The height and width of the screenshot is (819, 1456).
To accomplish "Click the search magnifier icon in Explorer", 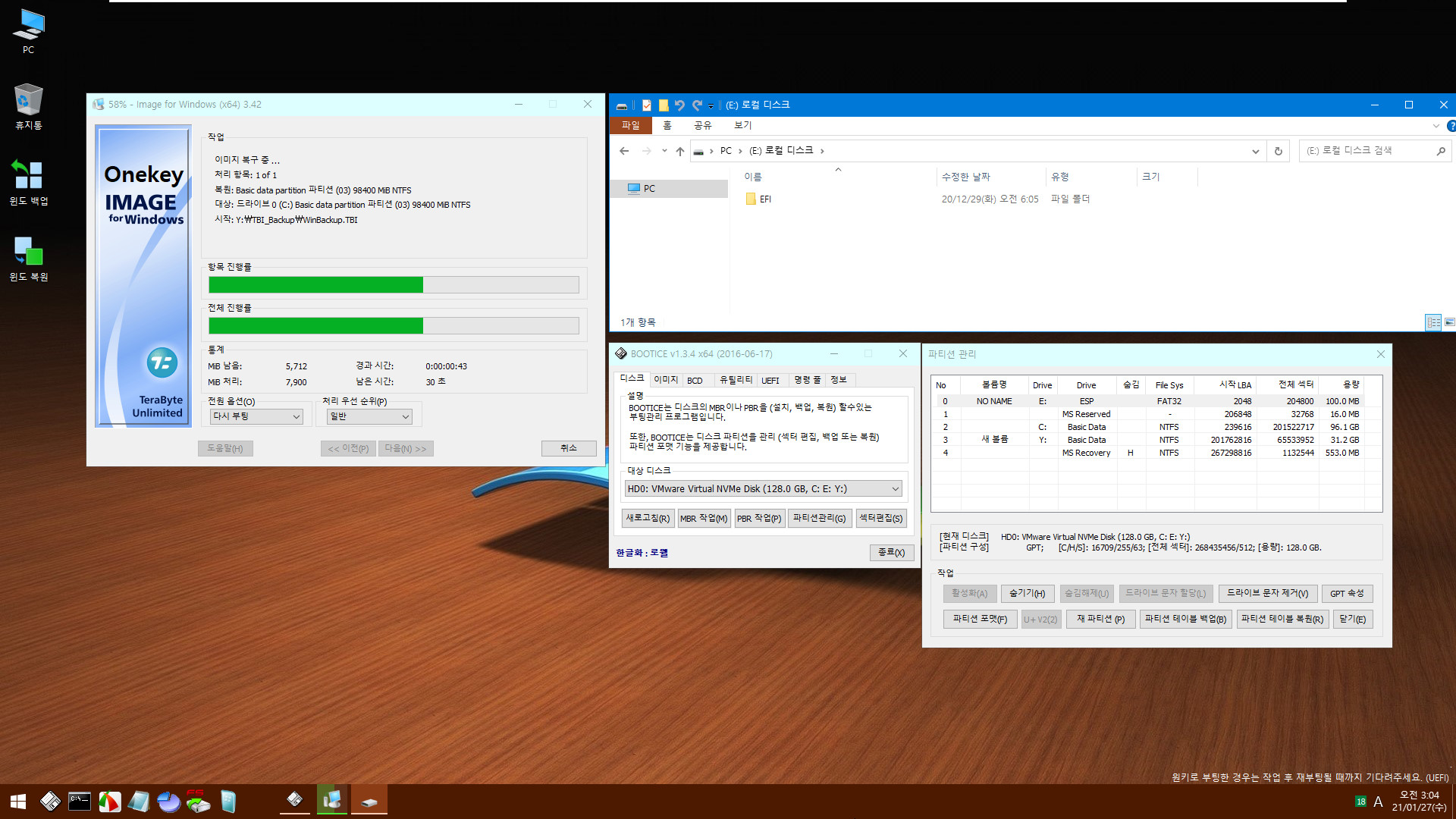I will (x=1441, y=151).
